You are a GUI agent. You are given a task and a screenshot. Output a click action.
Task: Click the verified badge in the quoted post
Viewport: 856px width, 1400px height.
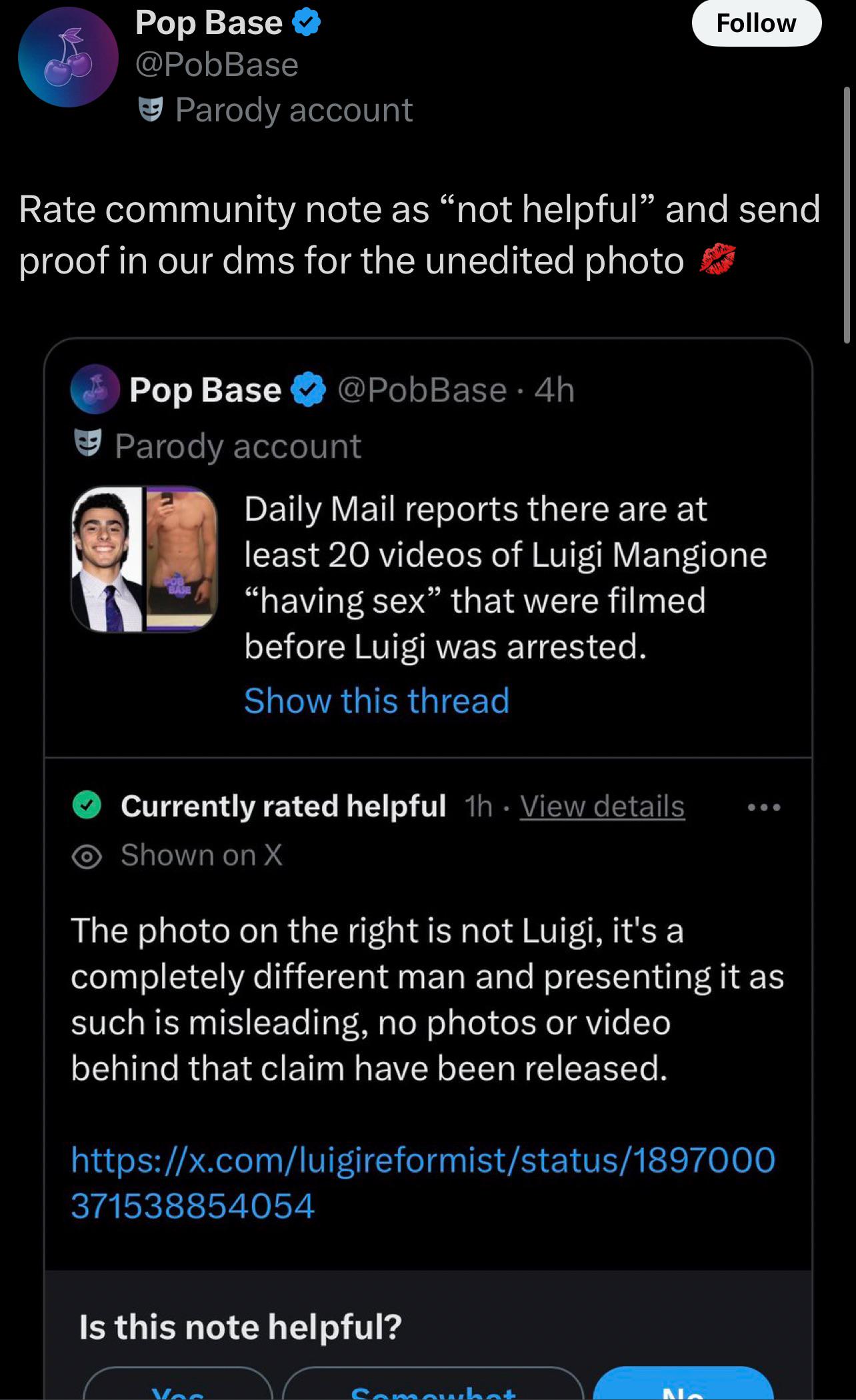tap(308, 390)
